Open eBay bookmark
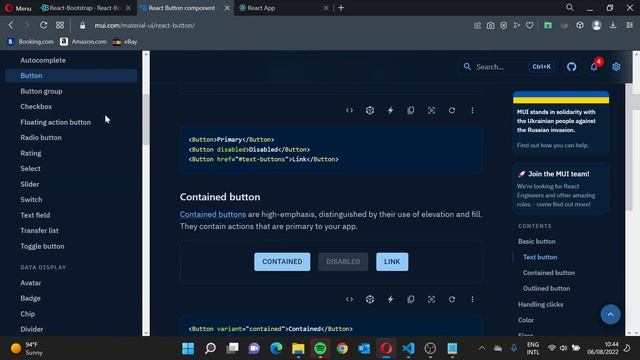This screenshot has width=640, height=360. click(x=125, y=42)
